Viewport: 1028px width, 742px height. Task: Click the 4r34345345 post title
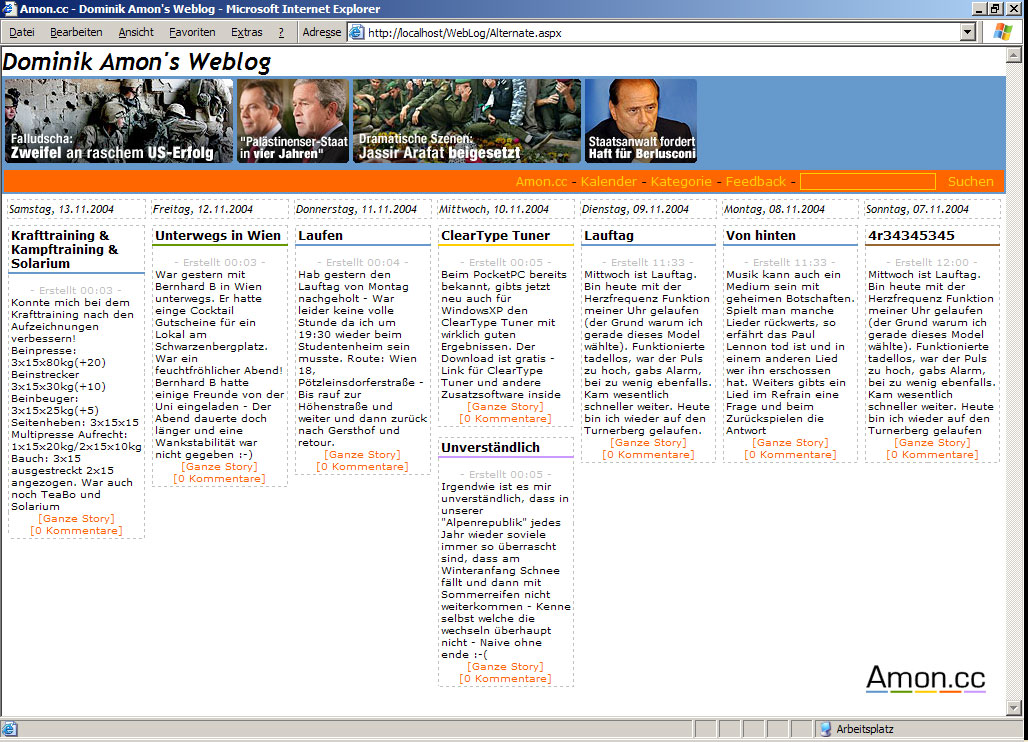pos(911,235)
